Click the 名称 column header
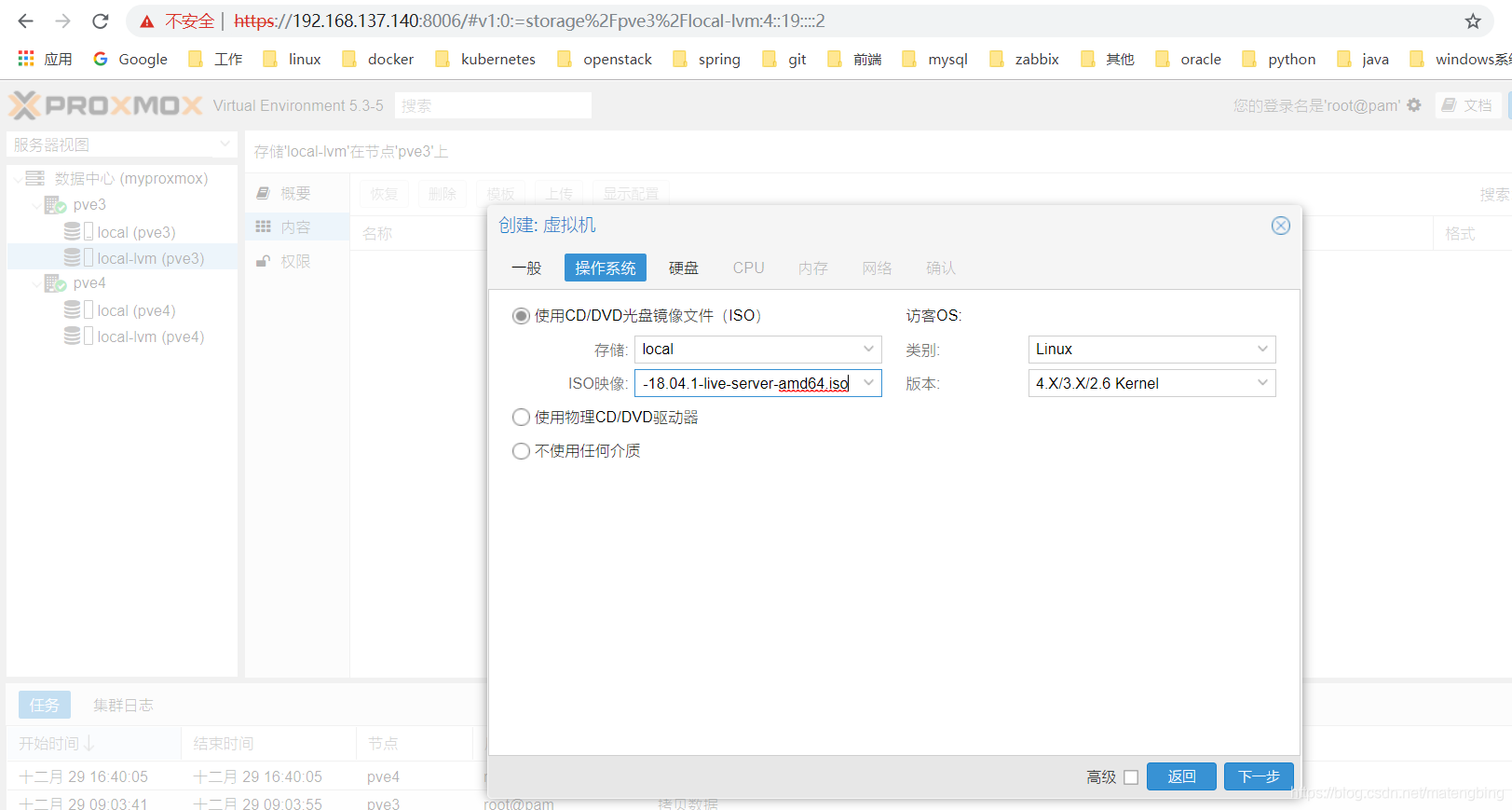 pyautogui.click(x=419, y=233)
